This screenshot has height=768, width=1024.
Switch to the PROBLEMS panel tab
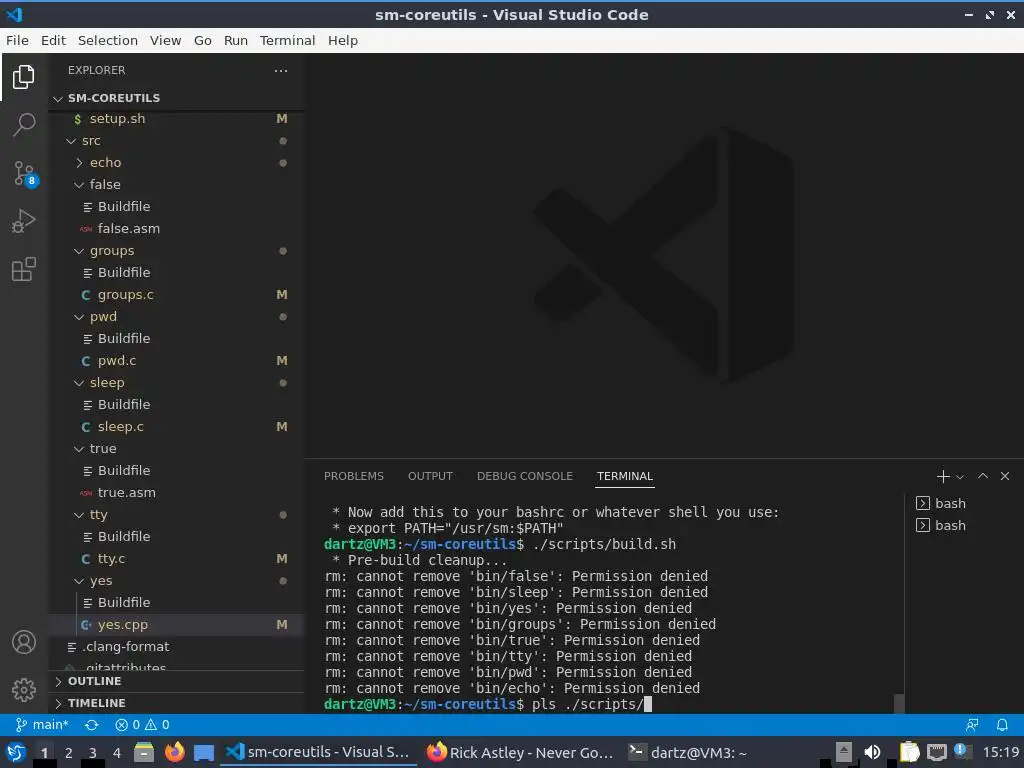[354, 477]
